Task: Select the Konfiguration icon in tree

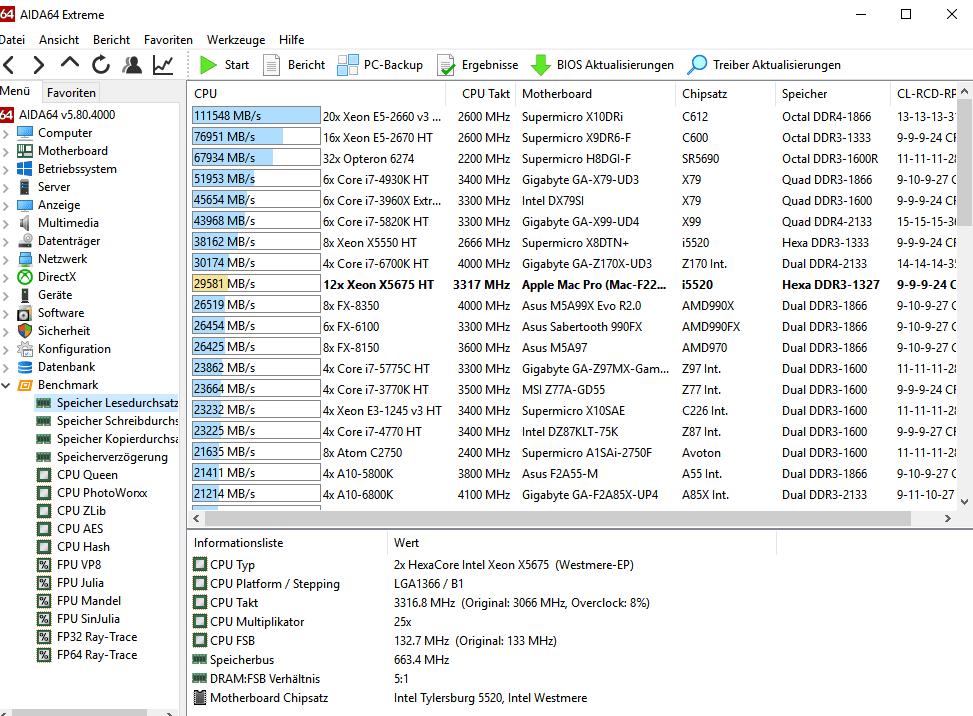Action: [25, 349]
